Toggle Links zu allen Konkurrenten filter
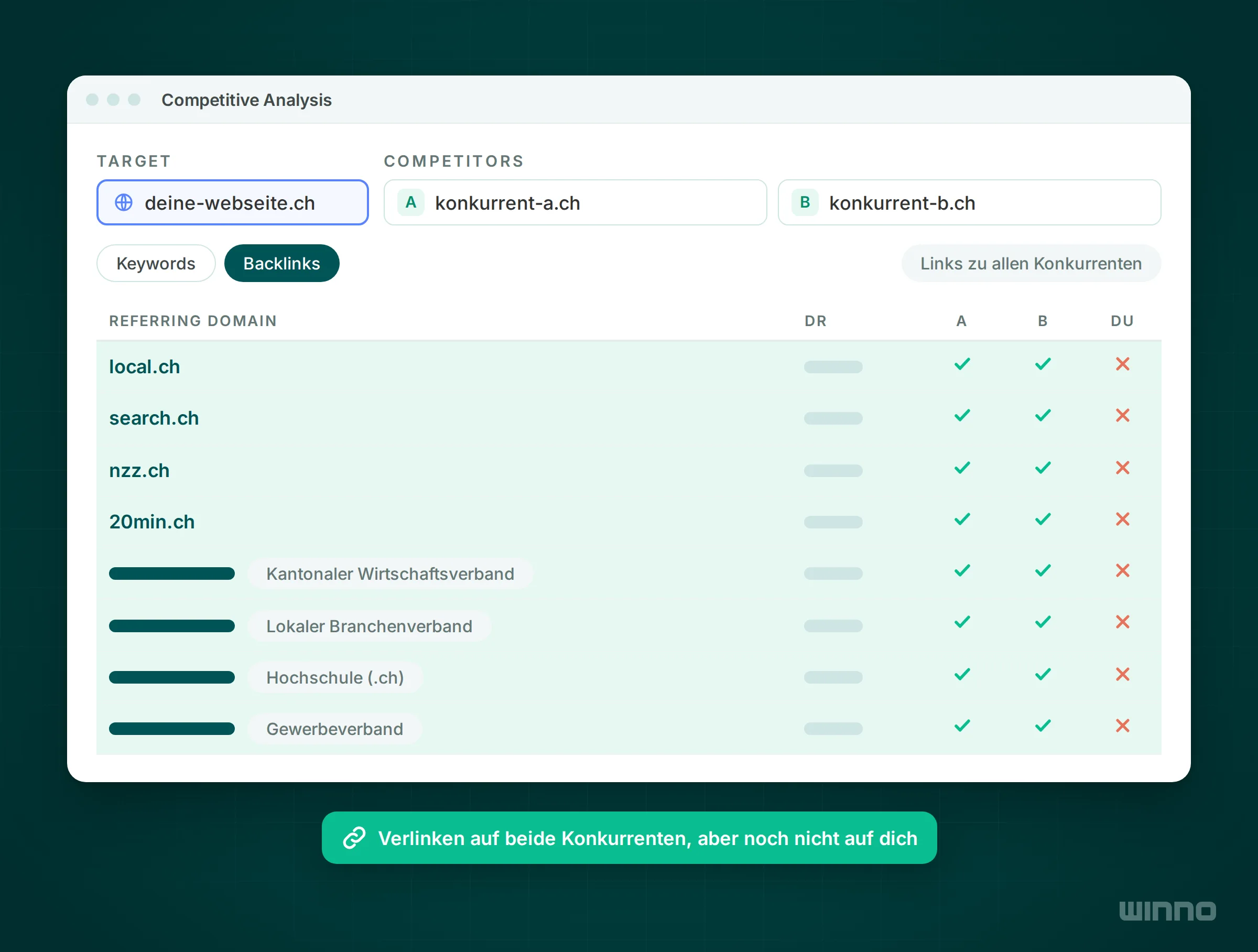Viewport: 1258px width, 952px height. [1031, 263]
